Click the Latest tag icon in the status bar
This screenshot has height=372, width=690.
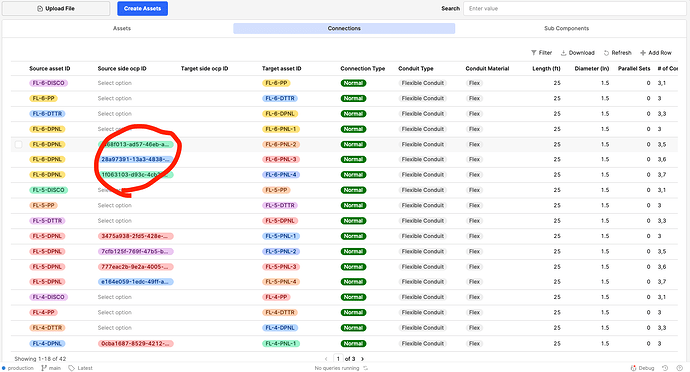(71, 368)
